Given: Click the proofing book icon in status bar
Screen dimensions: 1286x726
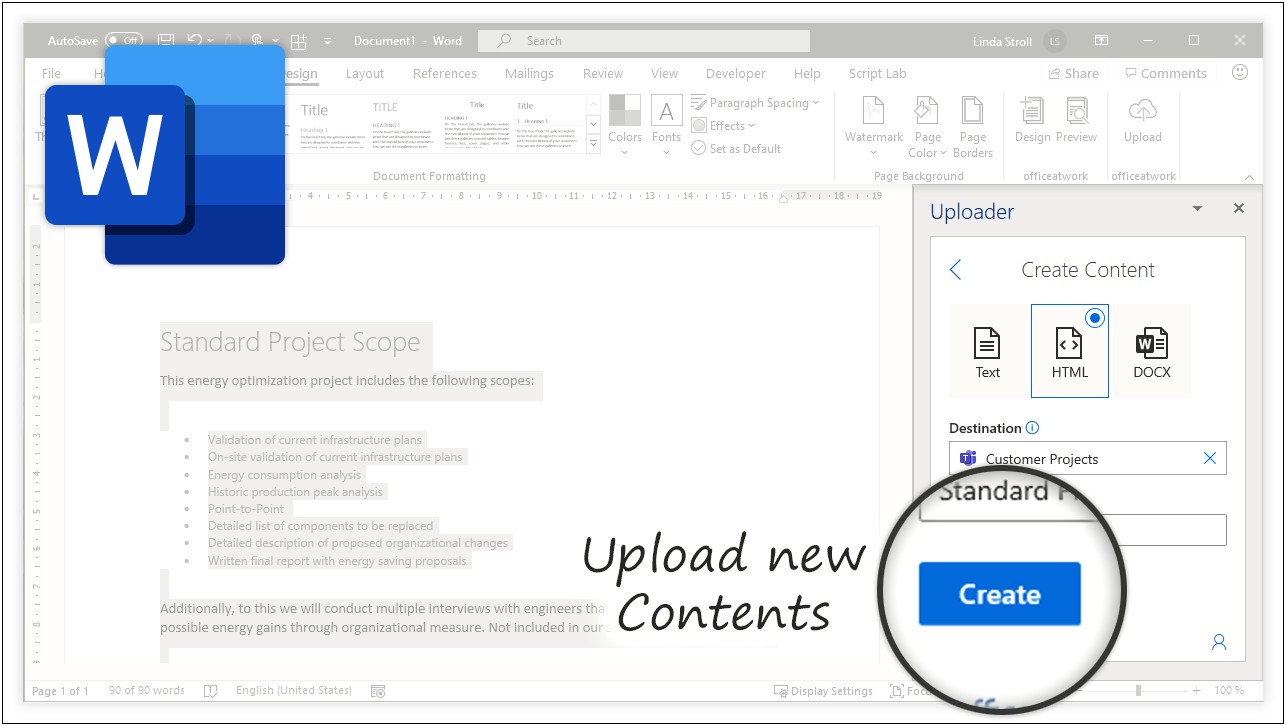Looking at the screenshot, I should (x=210, y=691).
